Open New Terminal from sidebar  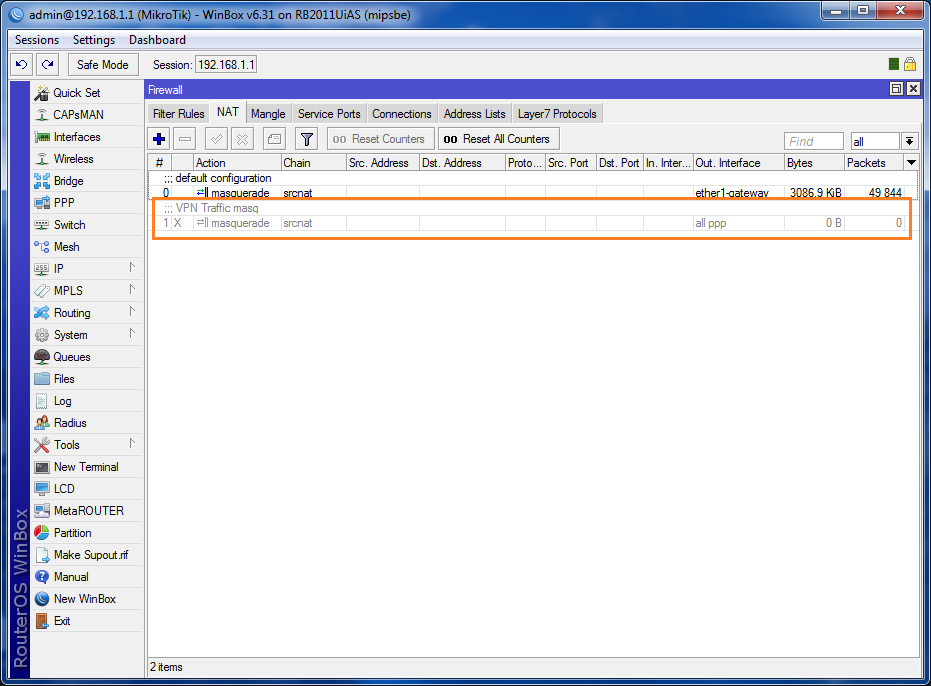tap(87, 467)
